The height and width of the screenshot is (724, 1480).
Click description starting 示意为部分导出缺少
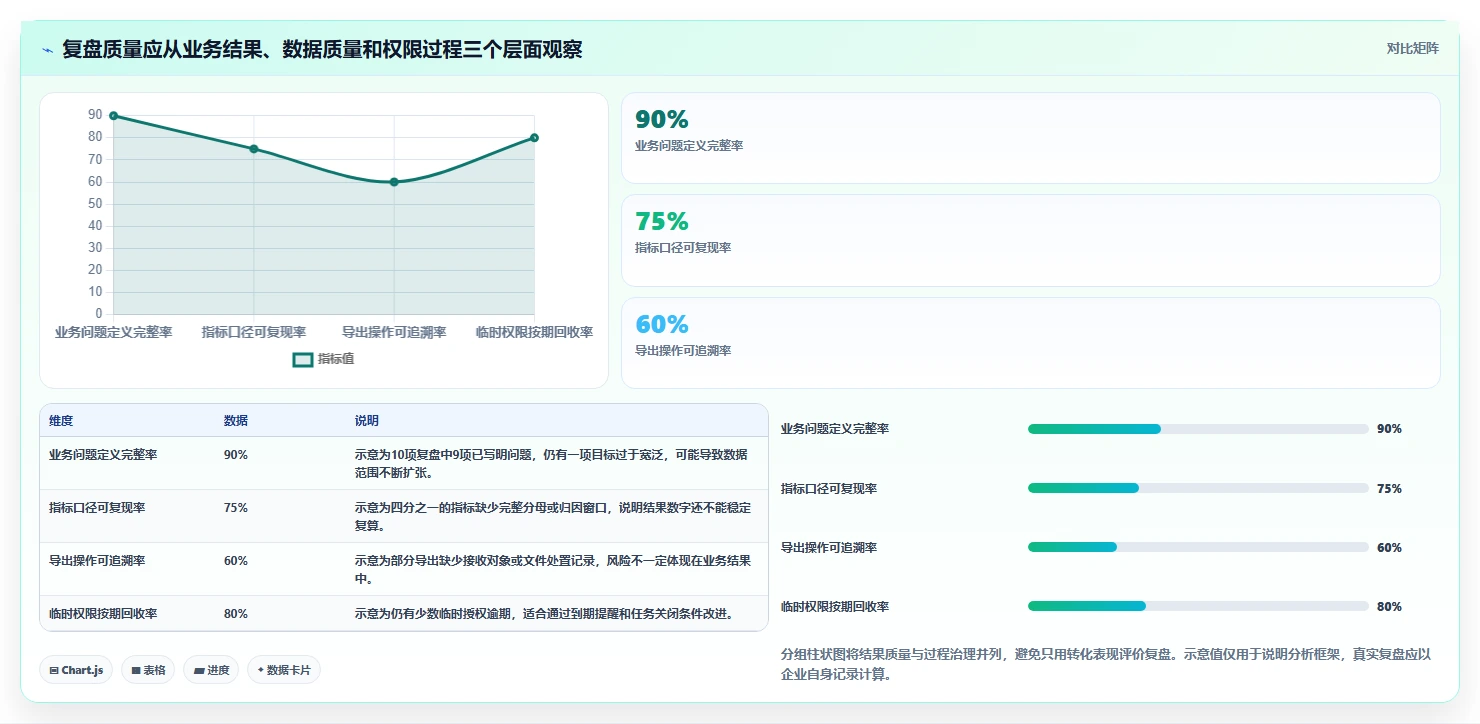(553, 569)
